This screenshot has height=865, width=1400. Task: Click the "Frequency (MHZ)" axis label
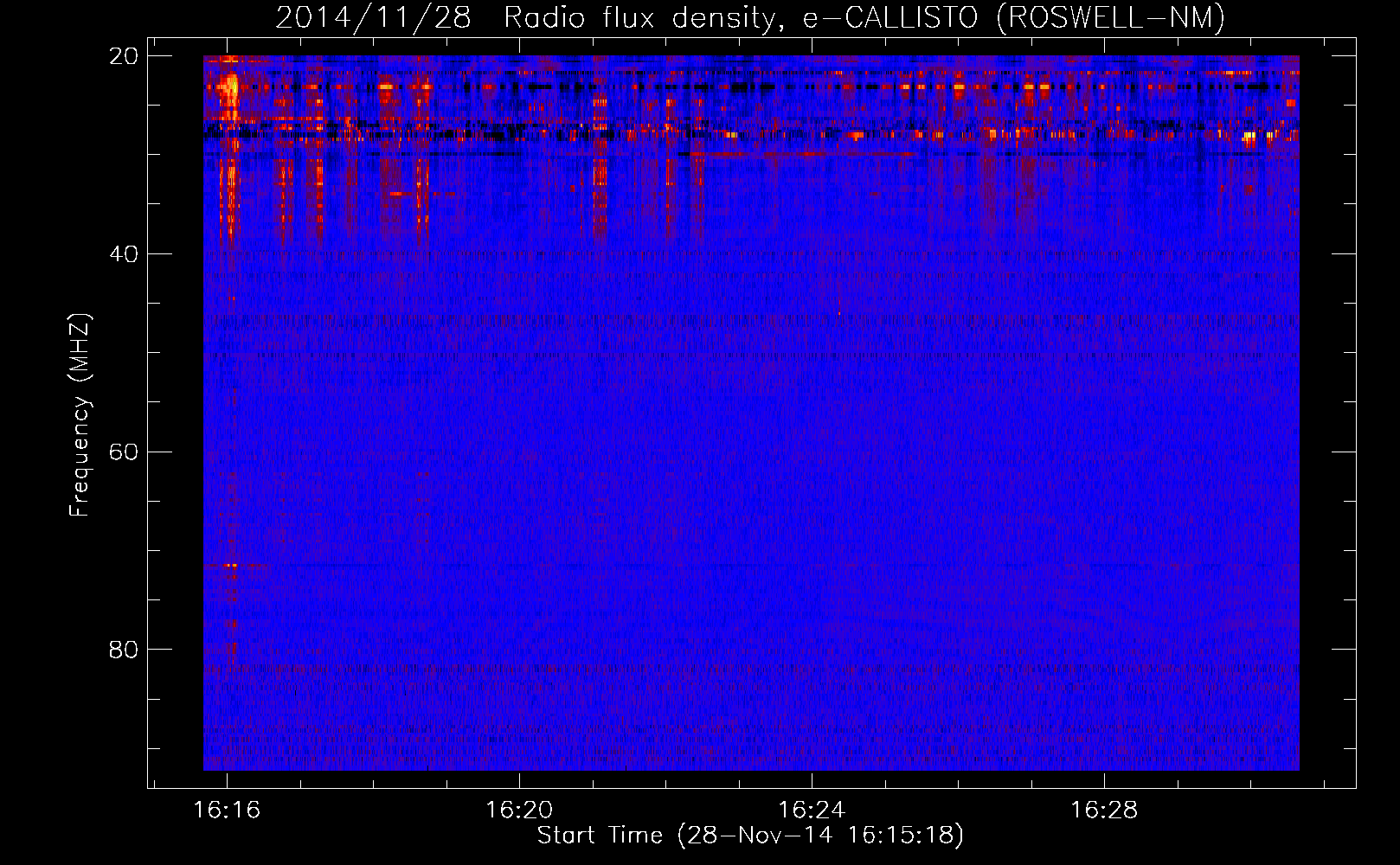tap(80, 415)
